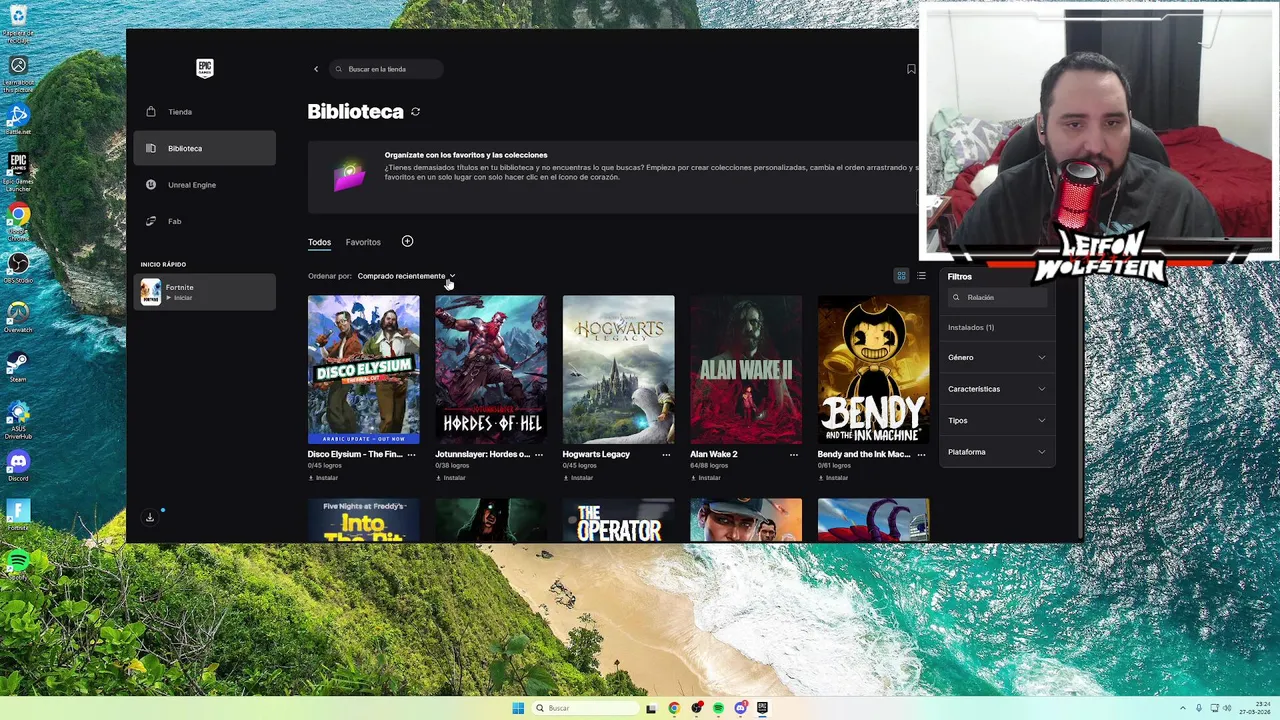
Task: Open the Tienda store section
Action: [x=204, y=112]
